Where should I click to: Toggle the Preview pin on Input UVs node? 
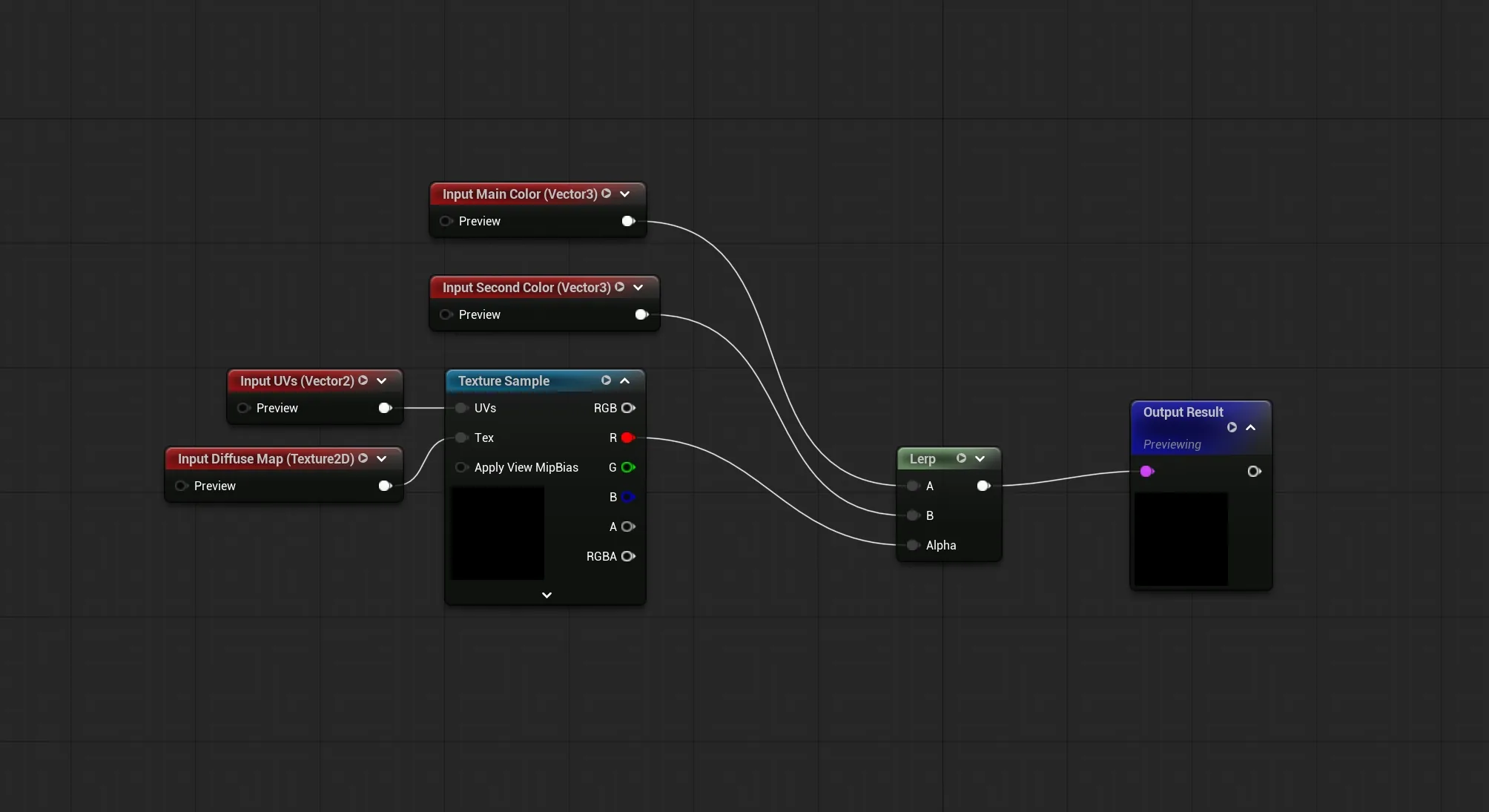(243, 408)
